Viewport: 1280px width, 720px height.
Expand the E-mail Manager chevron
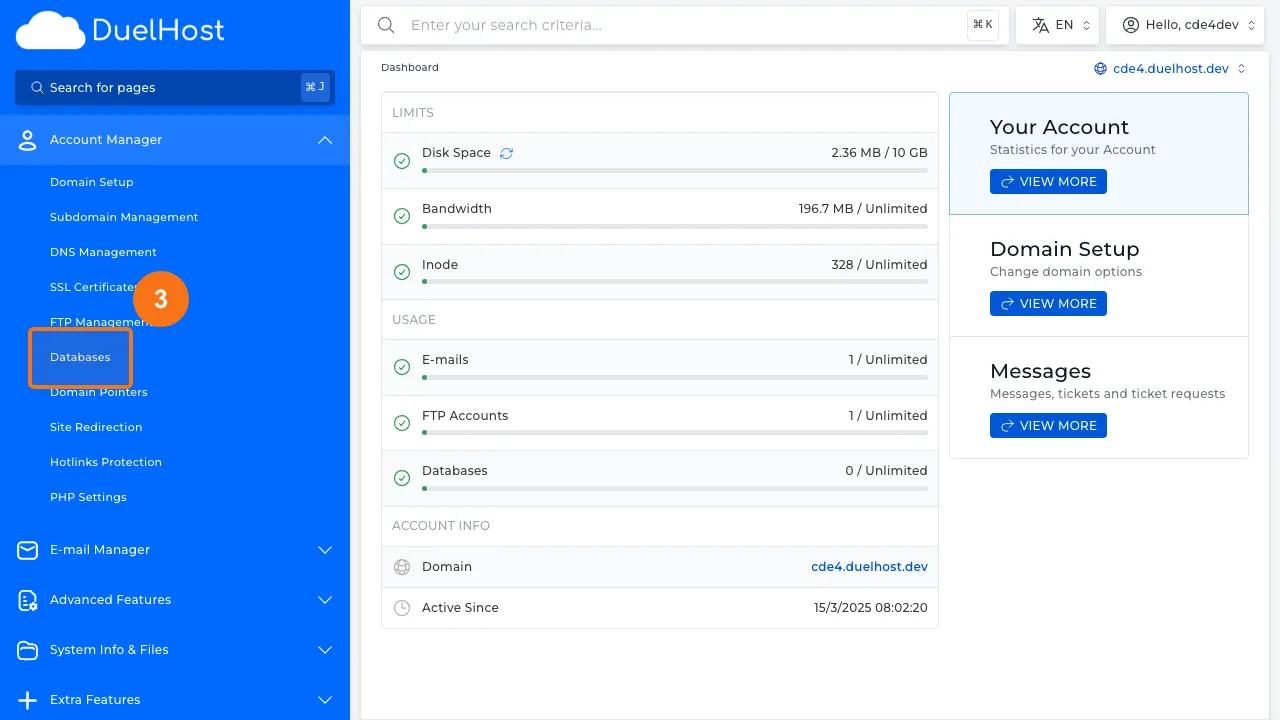(x=325, y=550)
